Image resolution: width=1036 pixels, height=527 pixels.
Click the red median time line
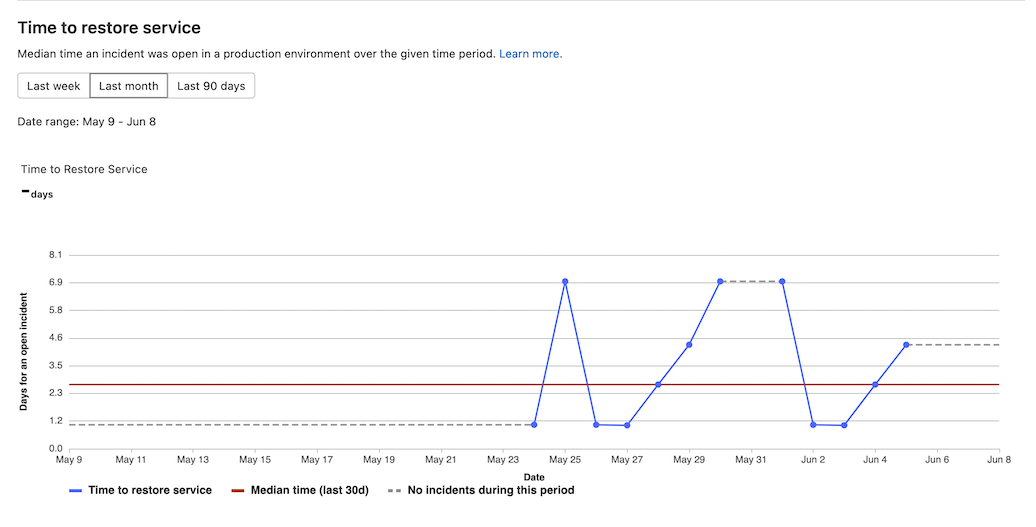[300, 384]
